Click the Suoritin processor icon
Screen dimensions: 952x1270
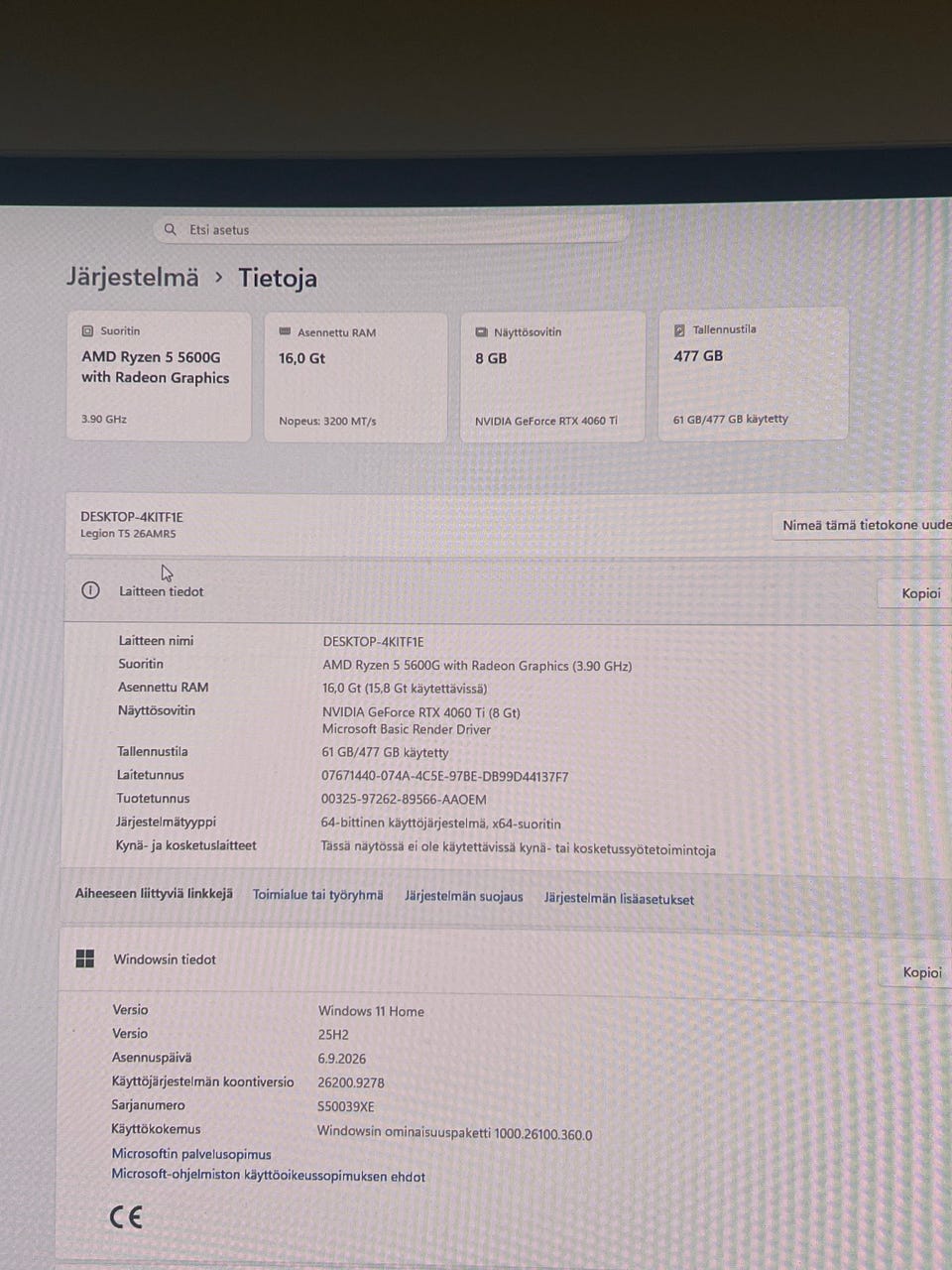pyautogui.click(x=87, y=330)
